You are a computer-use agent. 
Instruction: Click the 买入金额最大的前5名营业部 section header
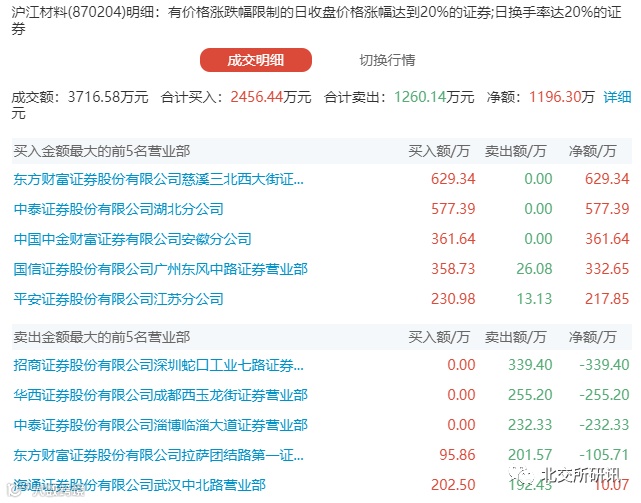[x=102, y=151]
